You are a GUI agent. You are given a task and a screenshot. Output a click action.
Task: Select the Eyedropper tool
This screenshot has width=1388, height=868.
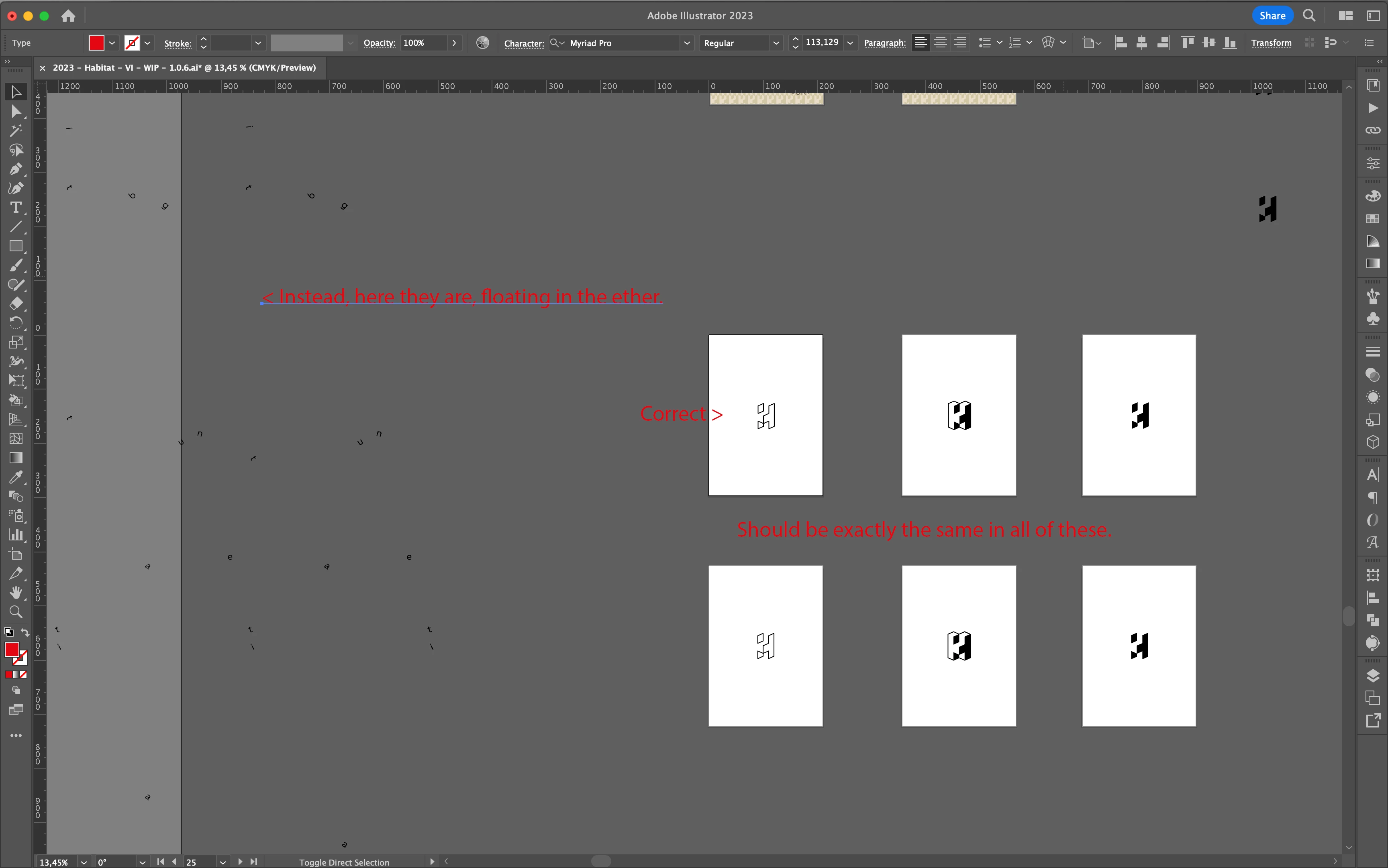click(x=16, y=477)
